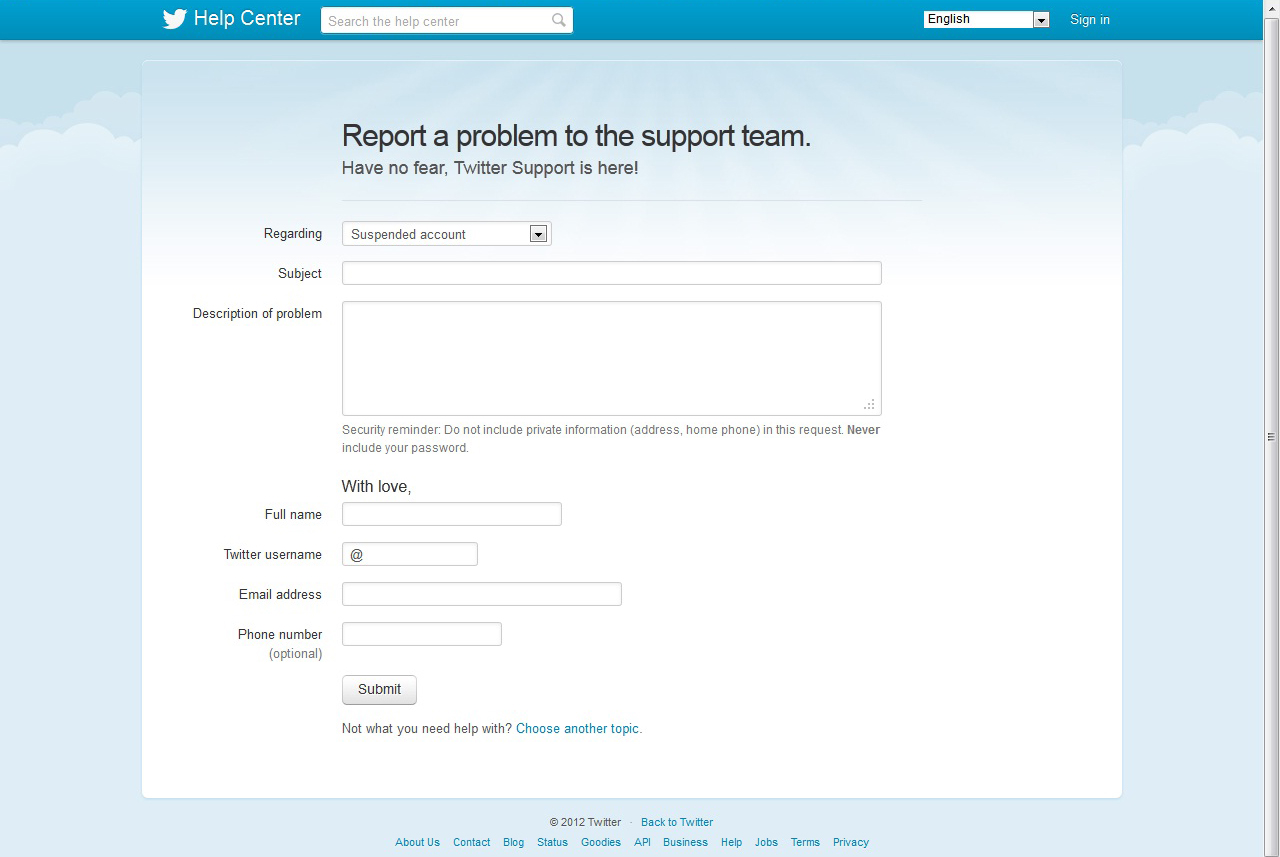Open the Help footer link
Viewport: 1280px width, 857px height.
[731, 842]
